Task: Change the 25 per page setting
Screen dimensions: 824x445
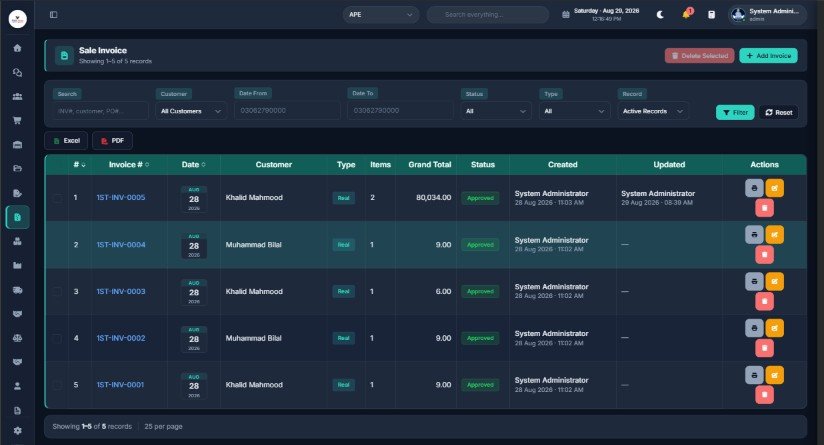Action: click(163, 427)
